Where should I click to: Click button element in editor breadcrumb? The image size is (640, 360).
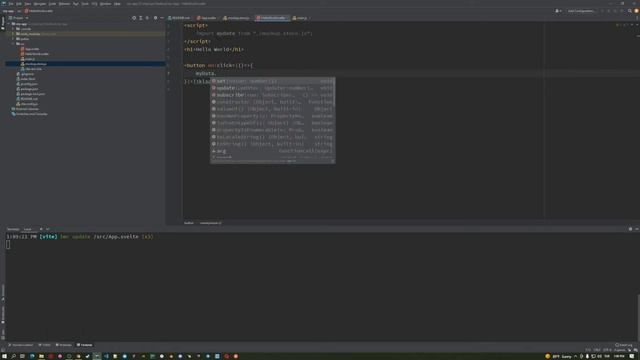[189, 223]
